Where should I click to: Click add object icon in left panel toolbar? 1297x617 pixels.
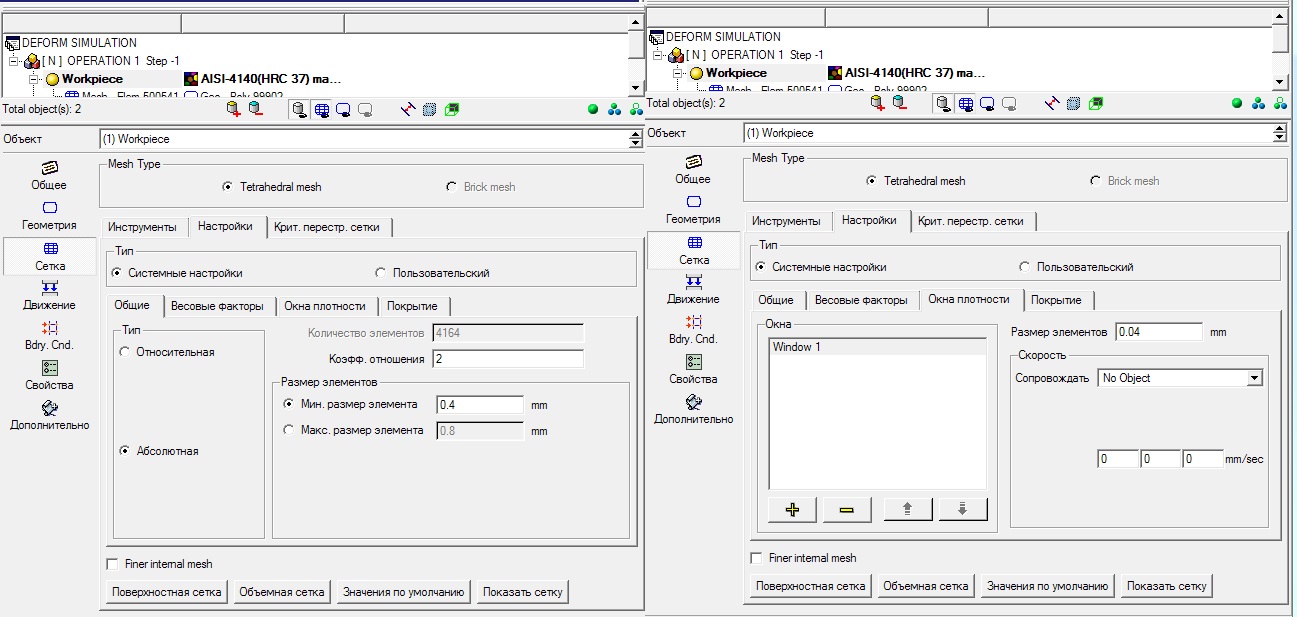tap(233, 109)
